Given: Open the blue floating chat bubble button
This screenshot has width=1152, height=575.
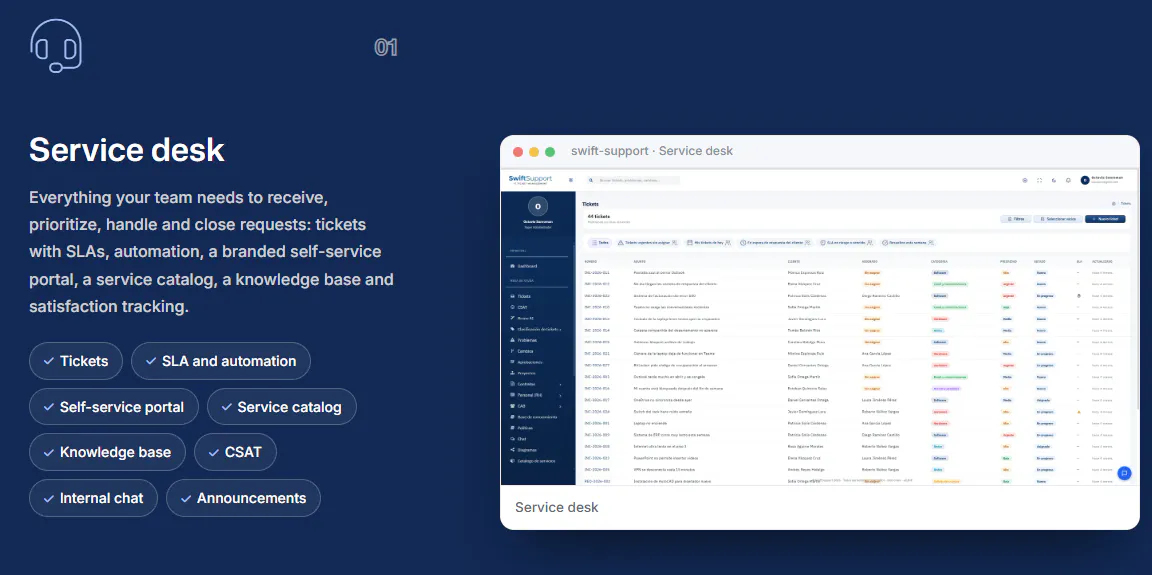Looking at the screenshot, I should pos(1124,474).
